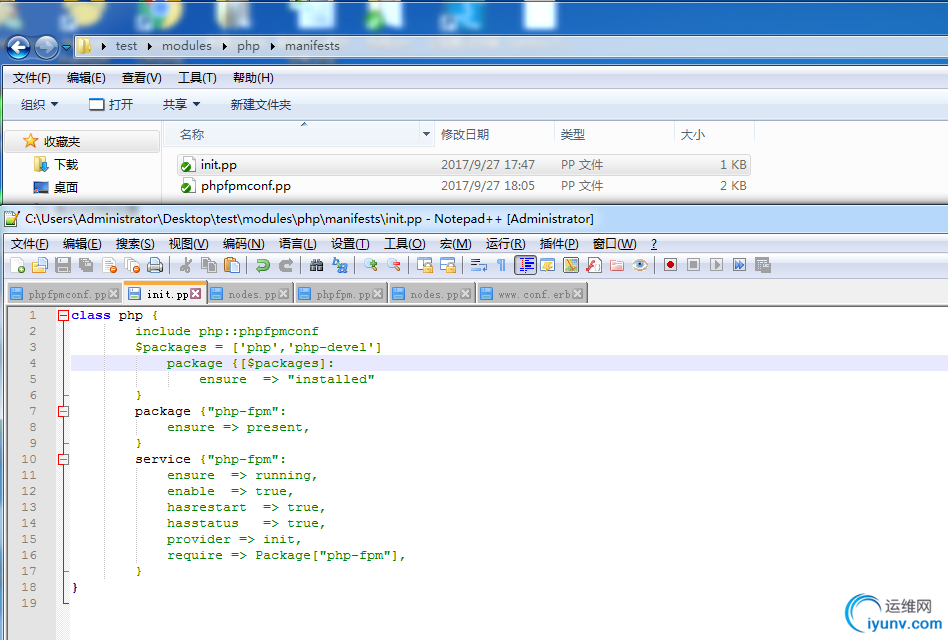Click the Stop recording macro icon
This screenshot has height=640, width=948.
(x=693, y=265)
